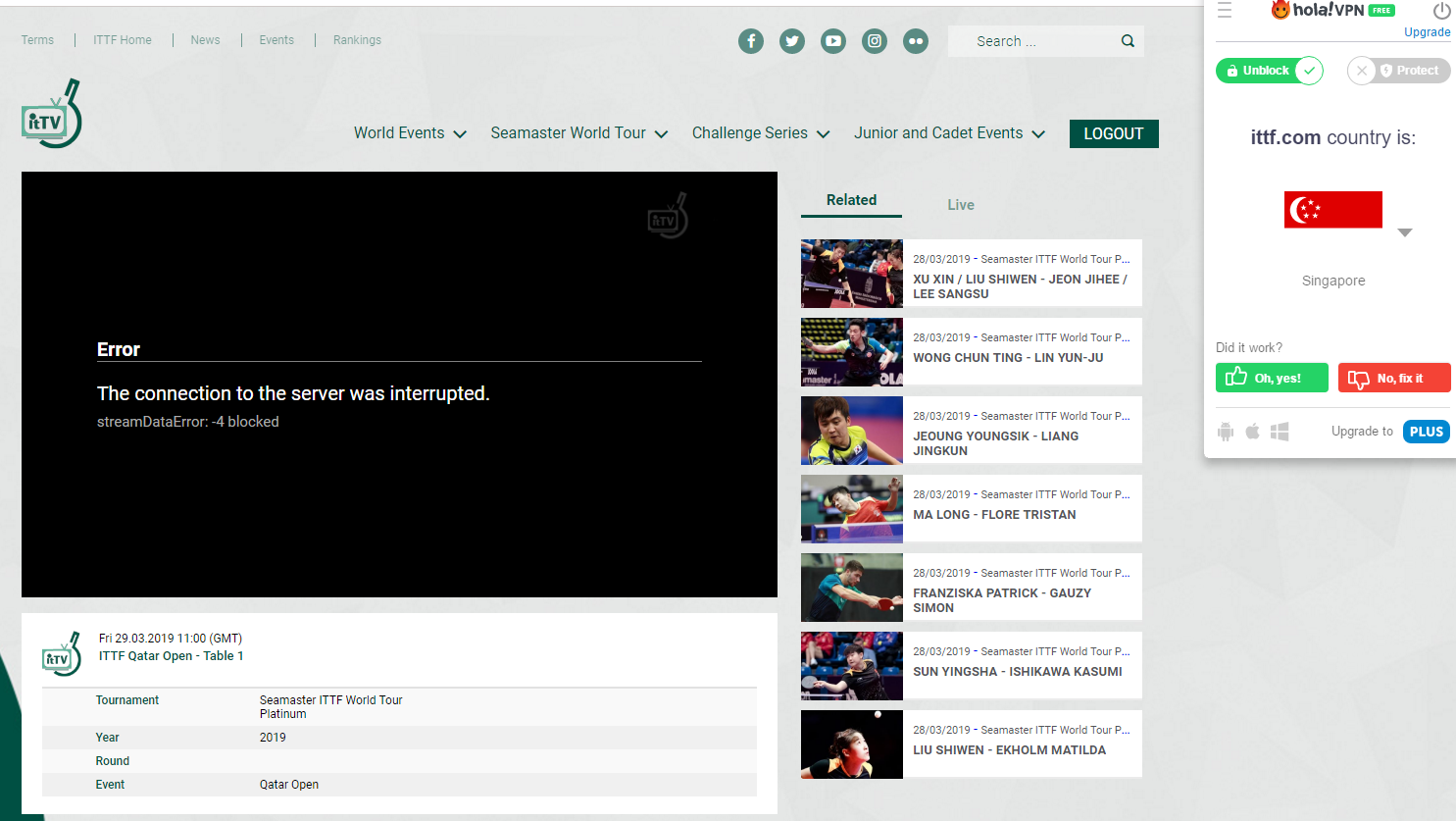
Task: Click the LOGOUT button
Action: pos(1114,134)
